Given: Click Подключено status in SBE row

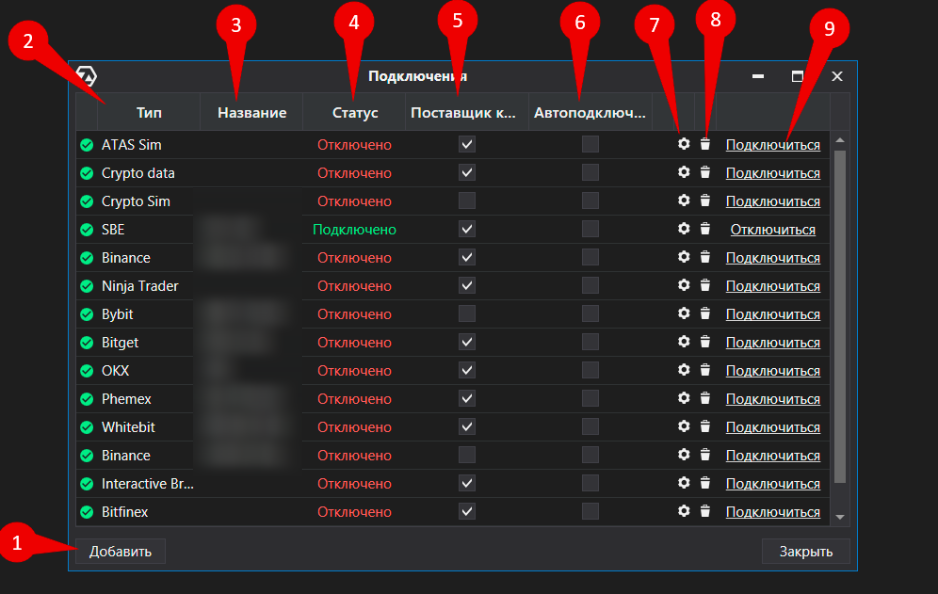Looking at the screenshot, I should click(x=354, y=229).
